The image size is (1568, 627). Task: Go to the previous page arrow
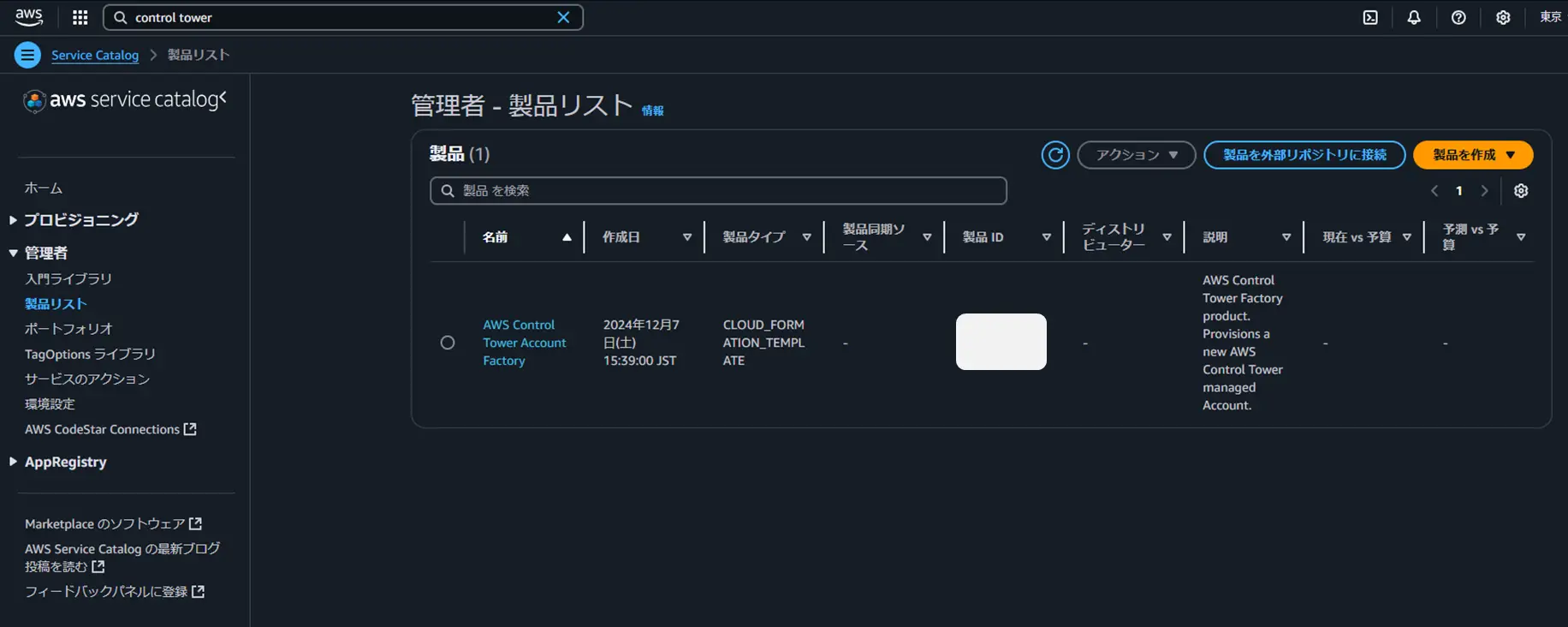click(1434, 191)
